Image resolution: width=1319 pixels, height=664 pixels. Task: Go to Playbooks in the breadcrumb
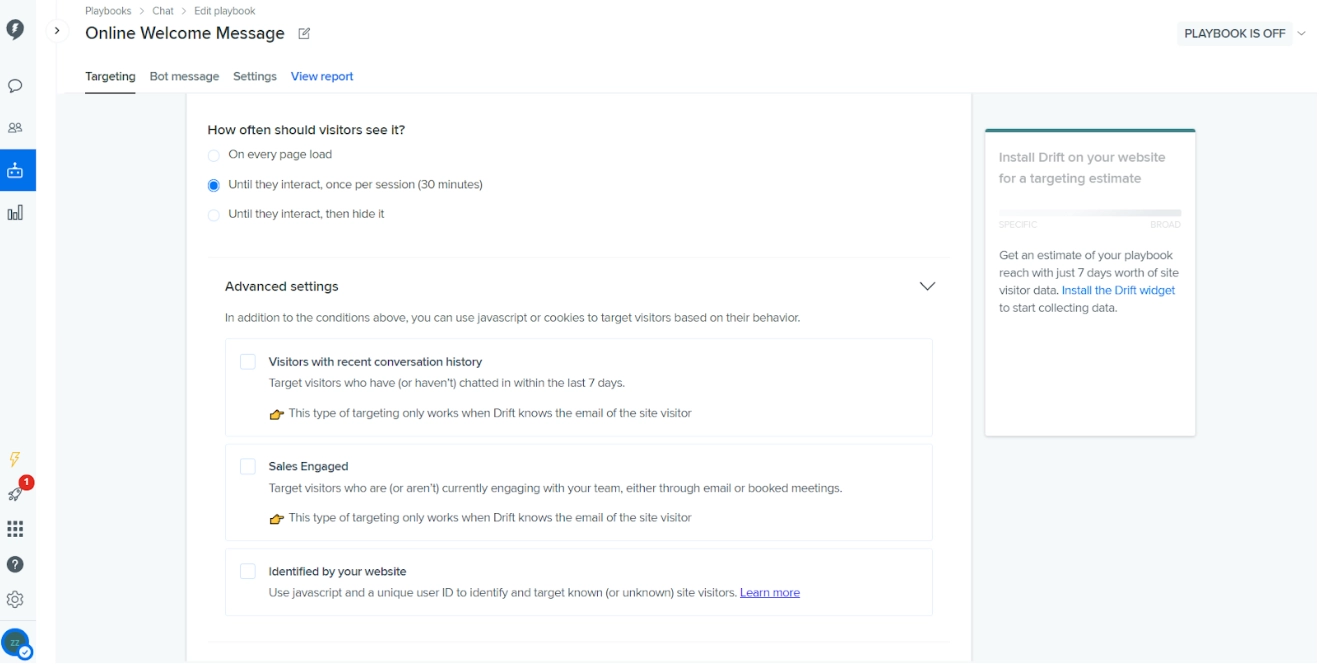click(x=108, y=11)
